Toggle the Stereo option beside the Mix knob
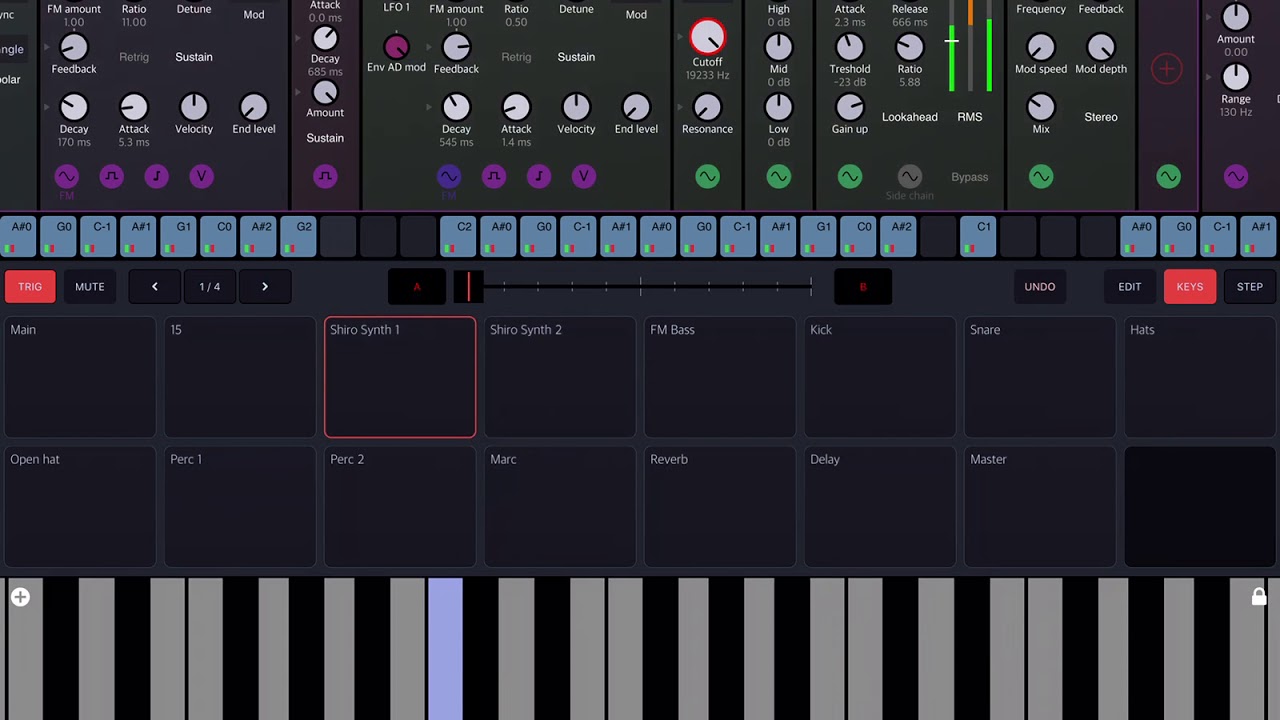The height and width of the screenshot is (720, 1280). (1101, 117)
